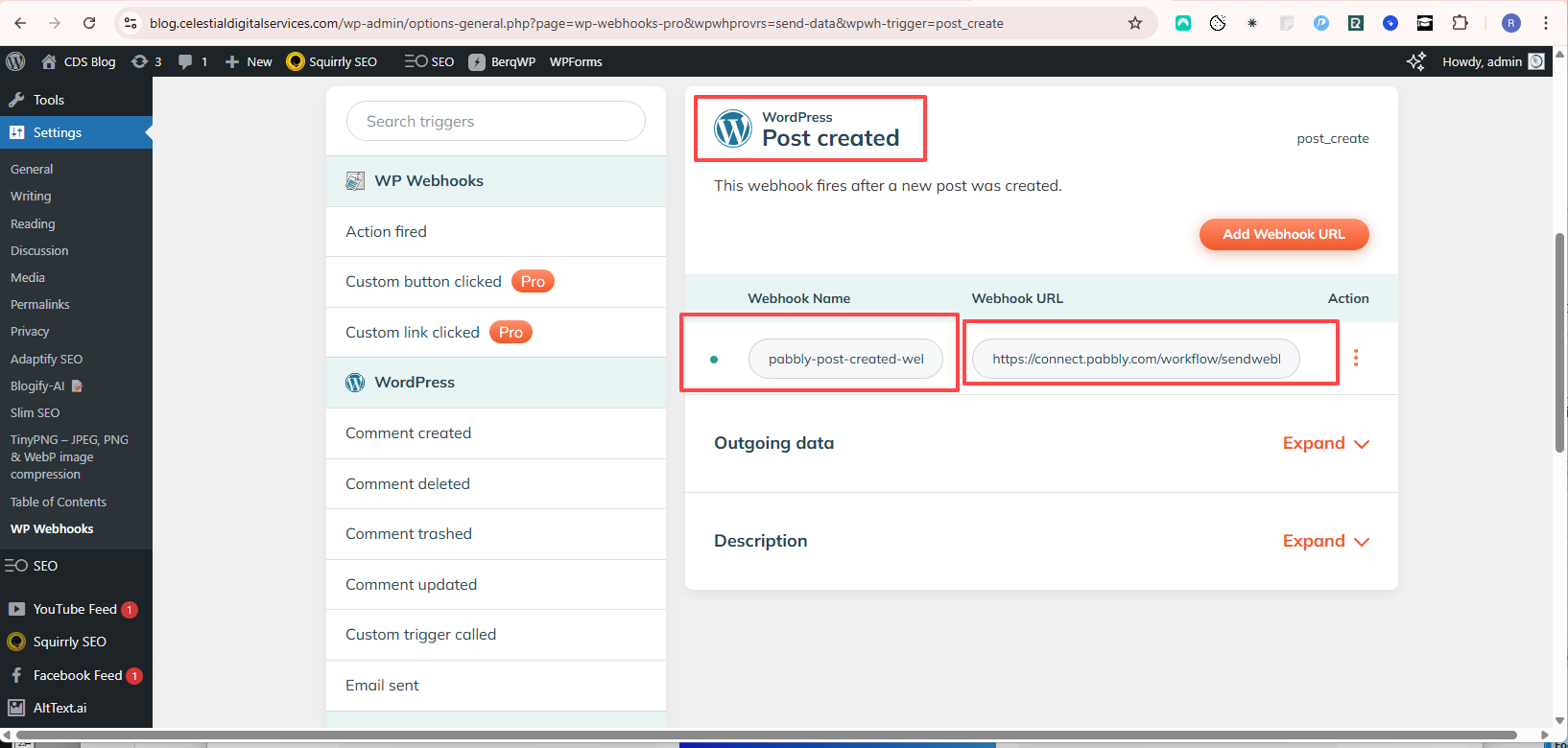Open the browser profile avatar
The image size is (1568, 748).
point(1510,23)
